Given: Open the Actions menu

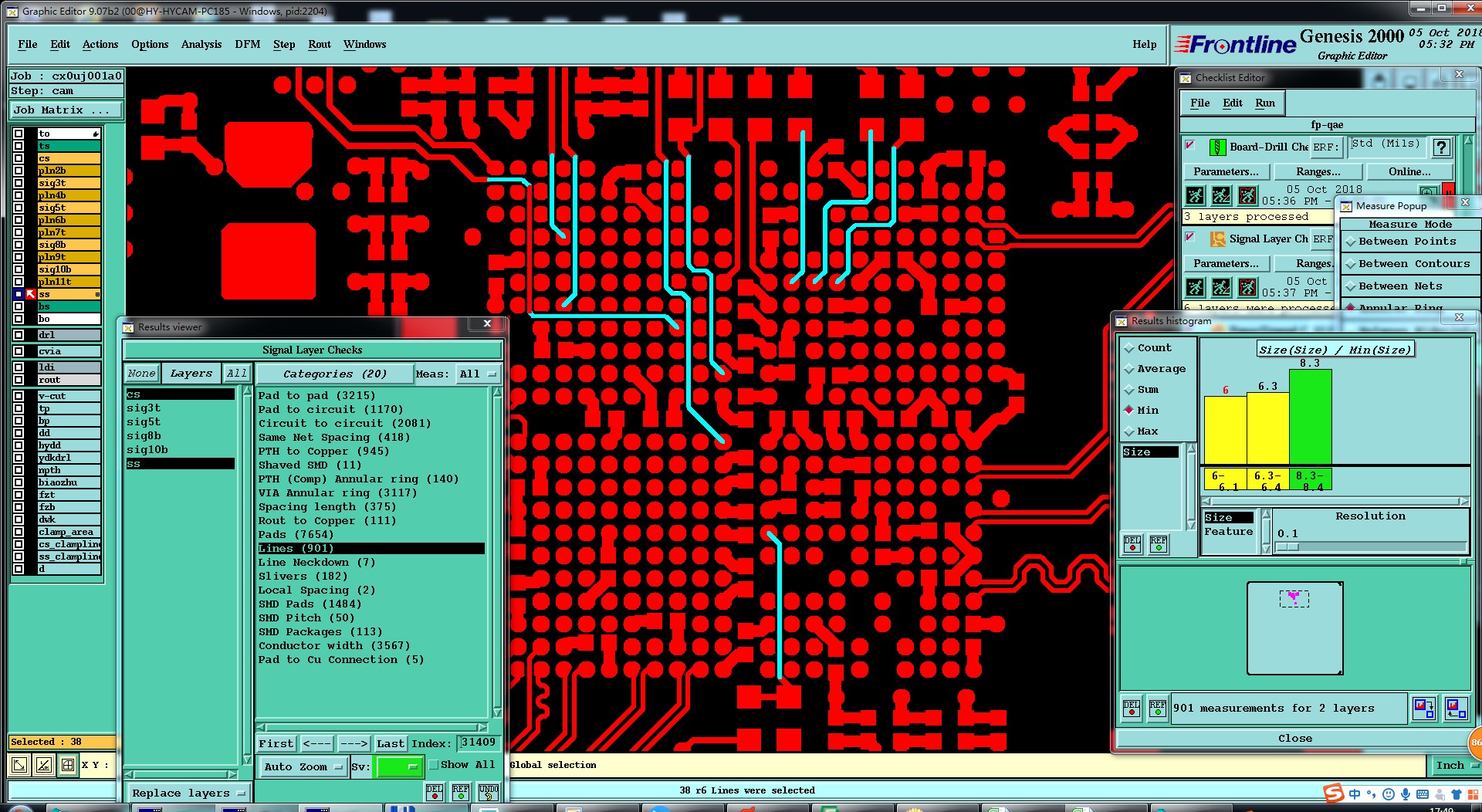Looking at the screenshot, I should tap(100, 45).
